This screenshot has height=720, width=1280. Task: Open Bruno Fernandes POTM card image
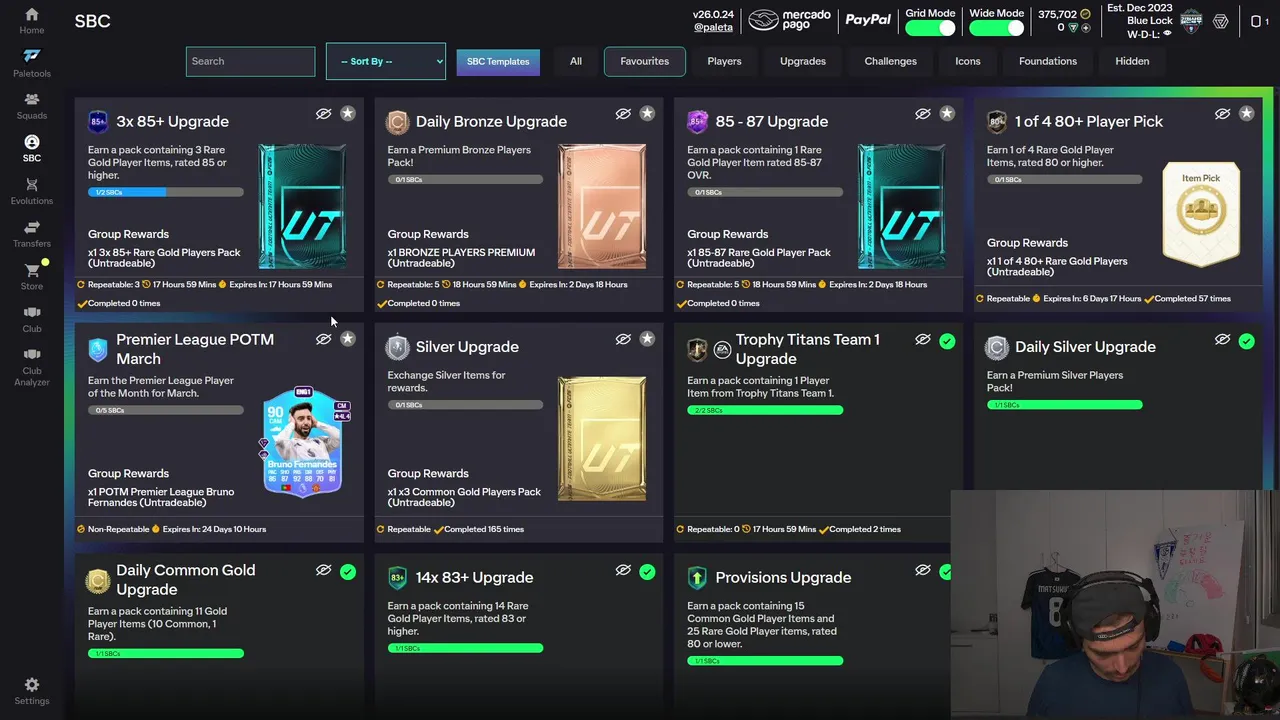pyautogui.click(x=304, y=440)
